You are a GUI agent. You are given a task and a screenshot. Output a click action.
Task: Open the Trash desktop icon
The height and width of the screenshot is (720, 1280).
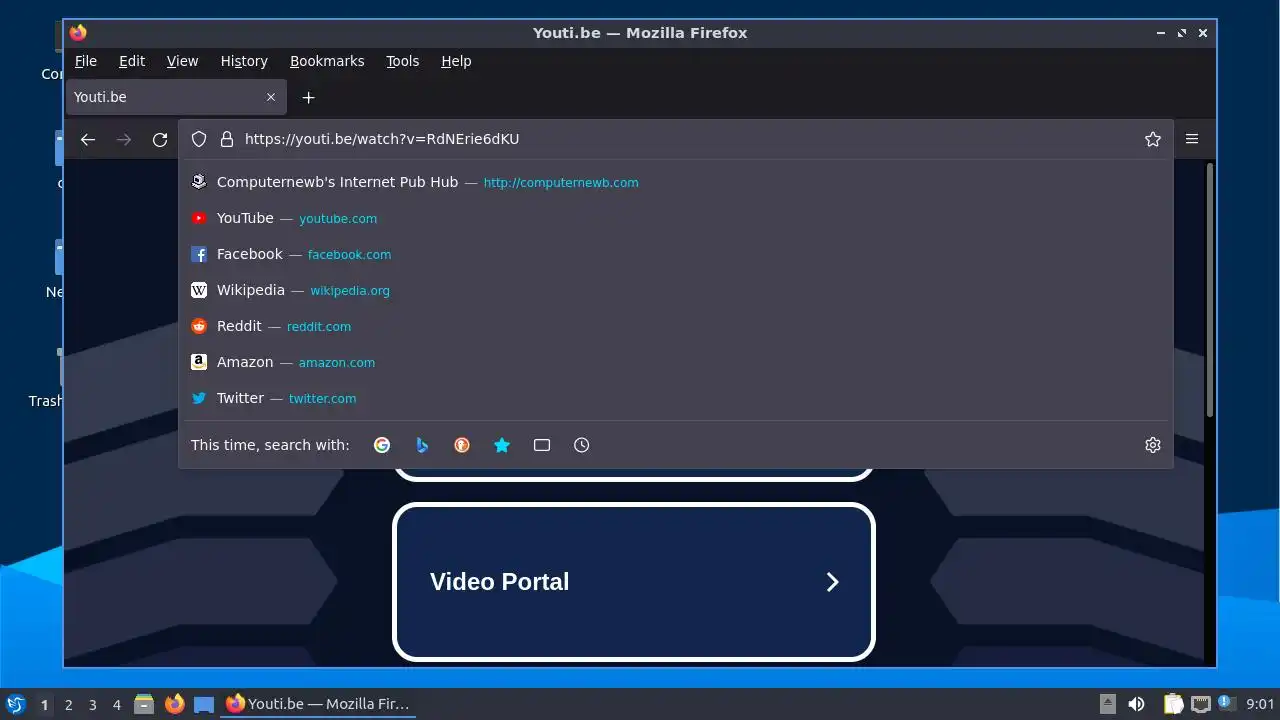[45, 377]
